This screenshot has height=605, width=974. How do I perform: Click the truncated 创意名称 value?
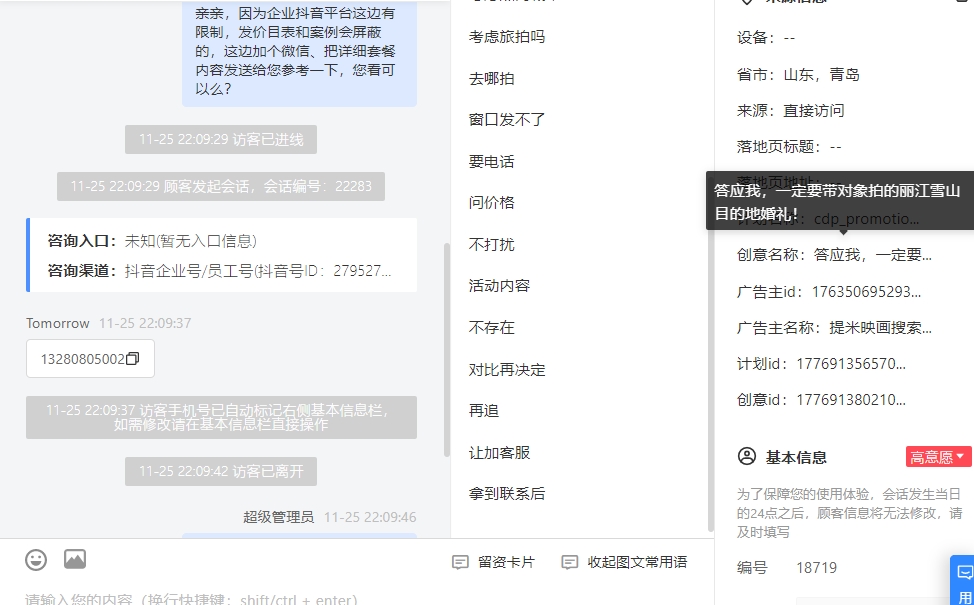click(872, 255)
